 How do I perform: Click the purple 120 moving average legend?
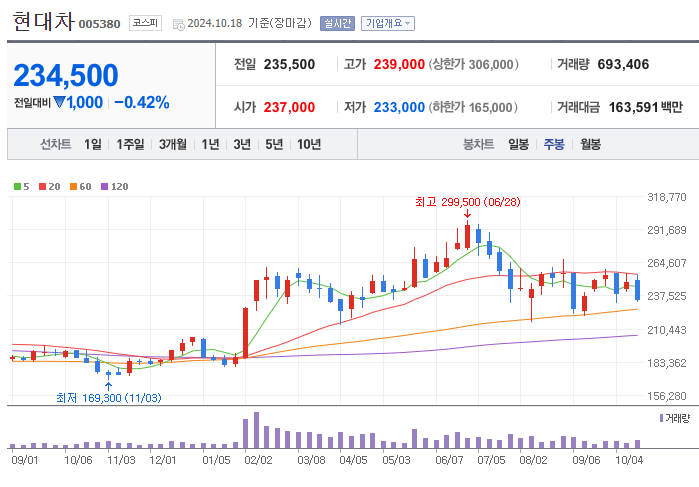(115, 186)
